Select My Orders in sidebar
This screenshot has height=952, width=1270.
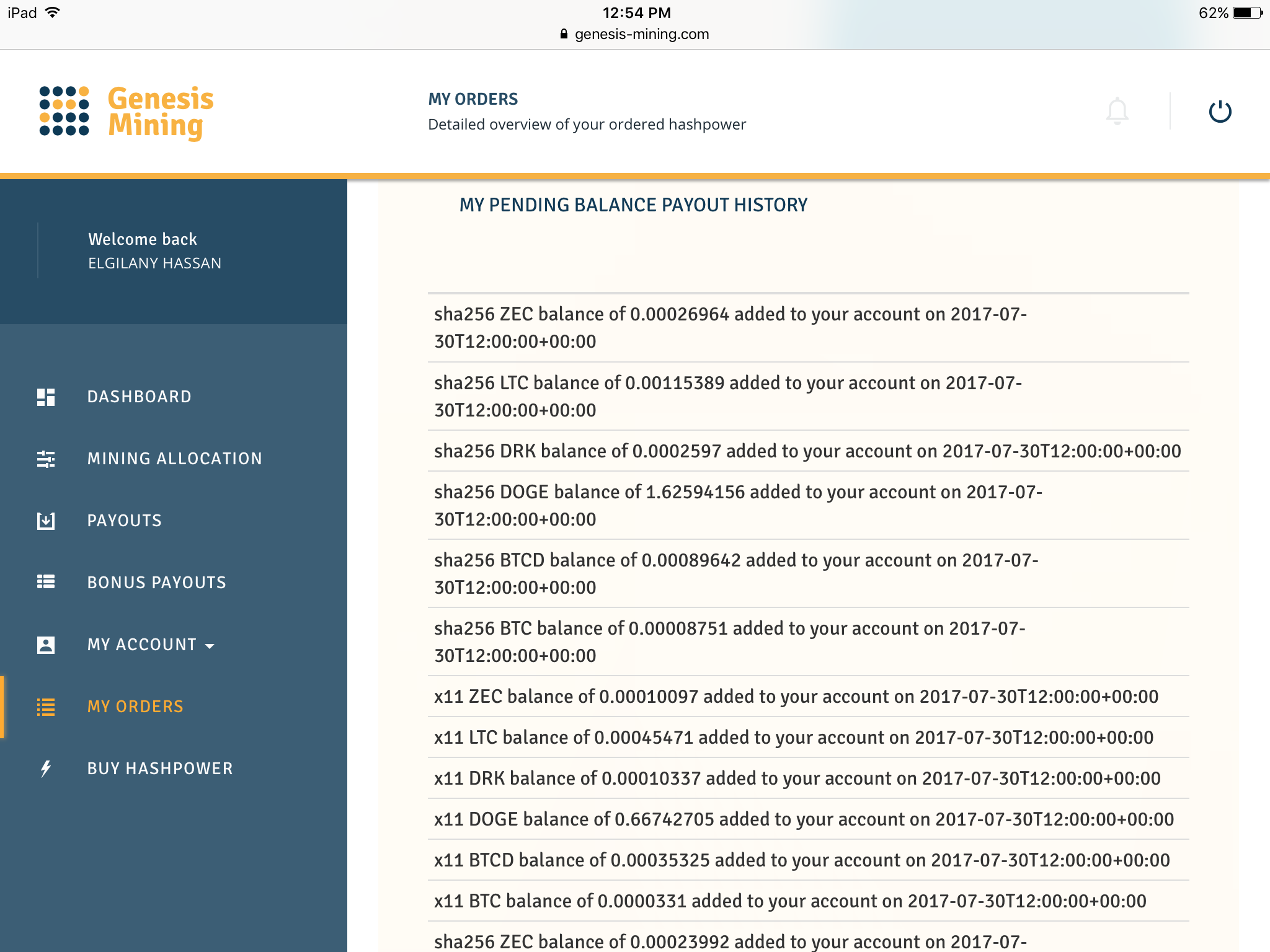coord(135,707)
